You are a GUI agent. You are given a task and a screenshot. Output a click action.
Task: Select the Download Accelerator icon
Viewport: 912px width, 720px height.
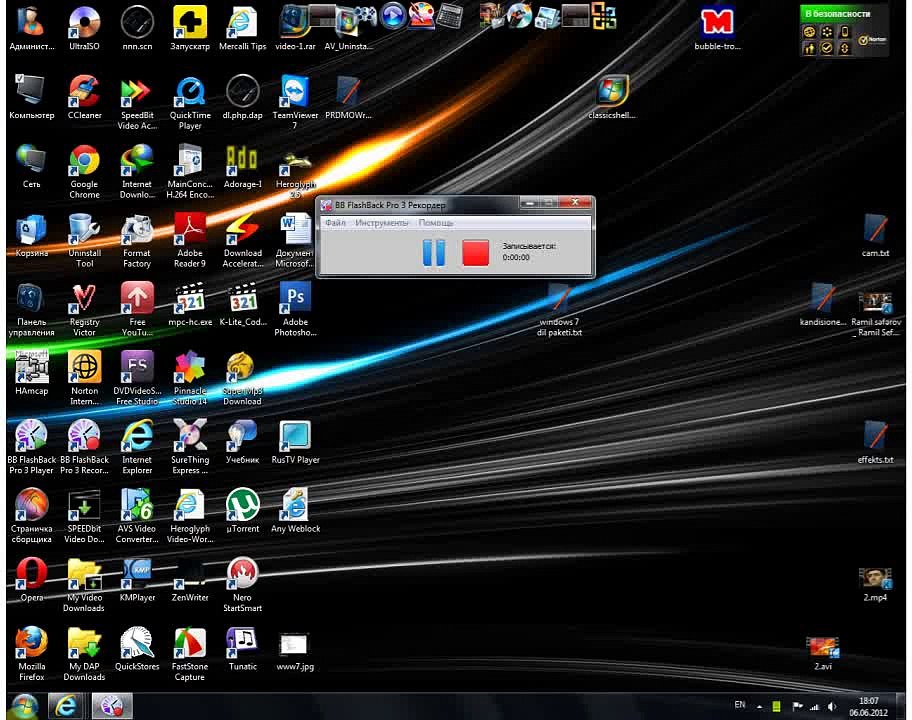243,241
